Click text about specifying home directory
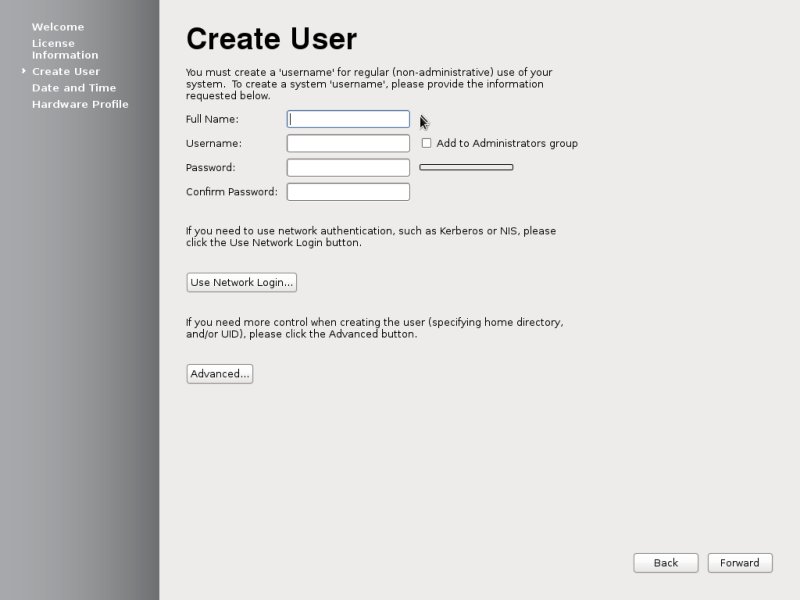Screen dimensions: 800x600 click(374, 328)
